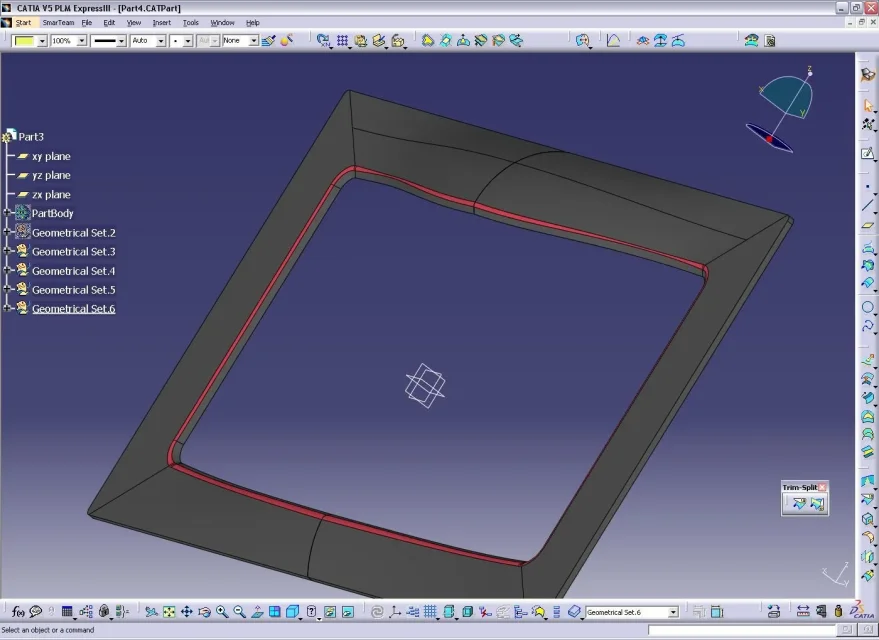Click the Measure Between icon
This screenshot has width=879, height=640.
pos(803,611)
